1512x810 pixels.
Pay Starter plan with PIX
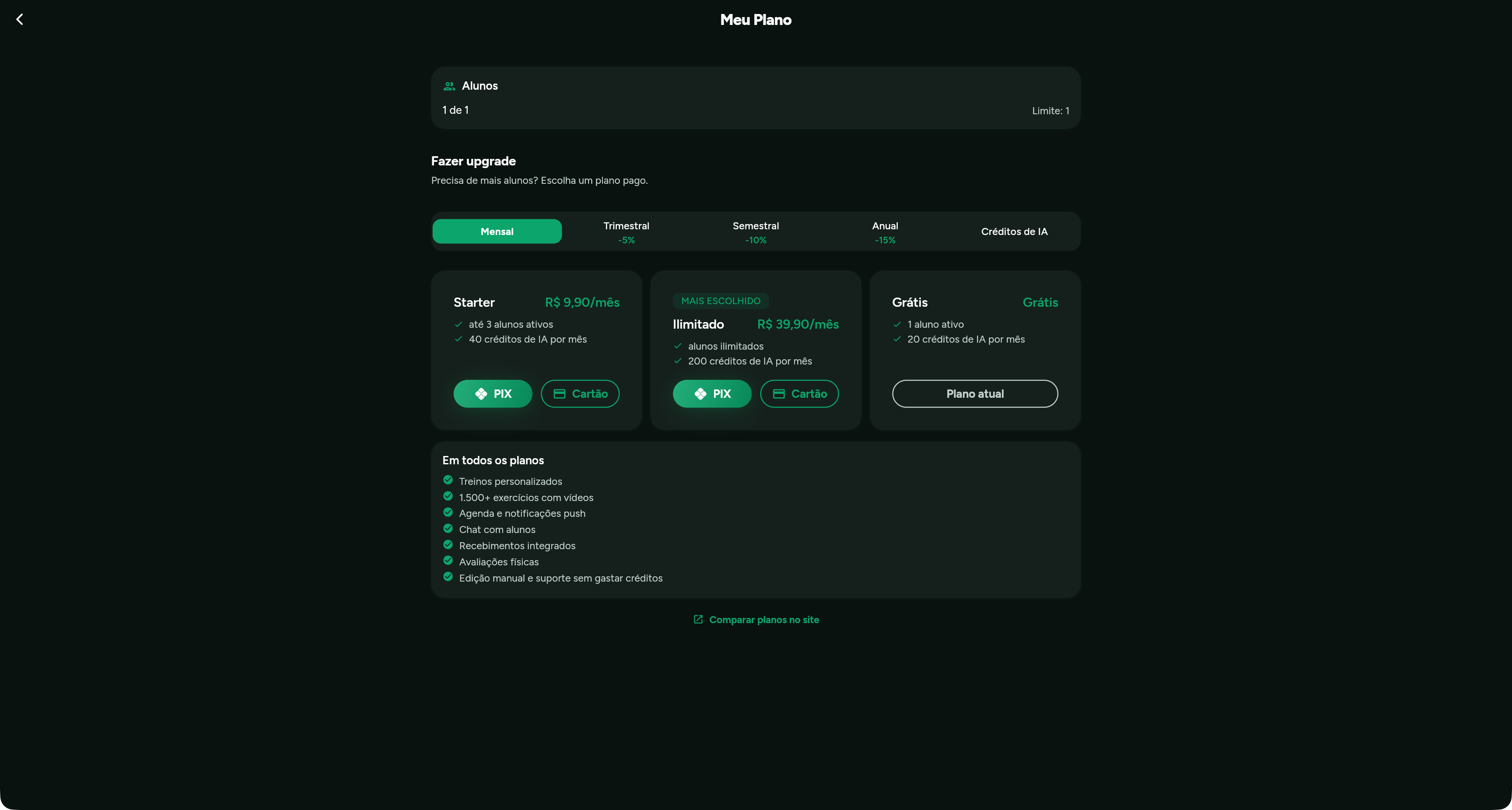click(x=493, y=393)
